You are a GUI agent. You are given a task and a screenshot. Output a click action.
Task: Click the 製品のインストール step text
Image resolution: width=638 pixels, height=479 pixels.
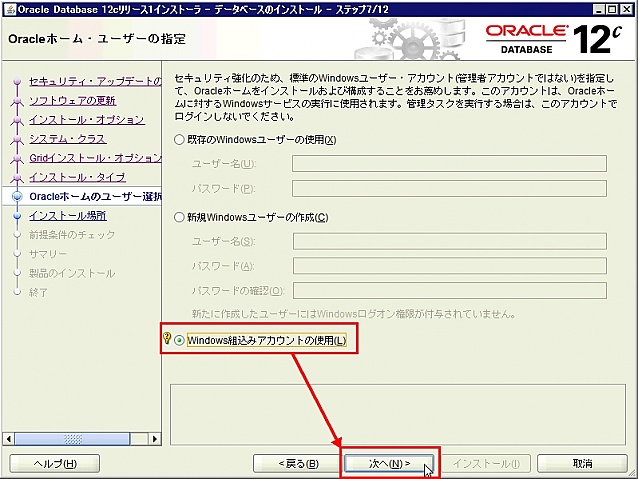tap(72, 273)
